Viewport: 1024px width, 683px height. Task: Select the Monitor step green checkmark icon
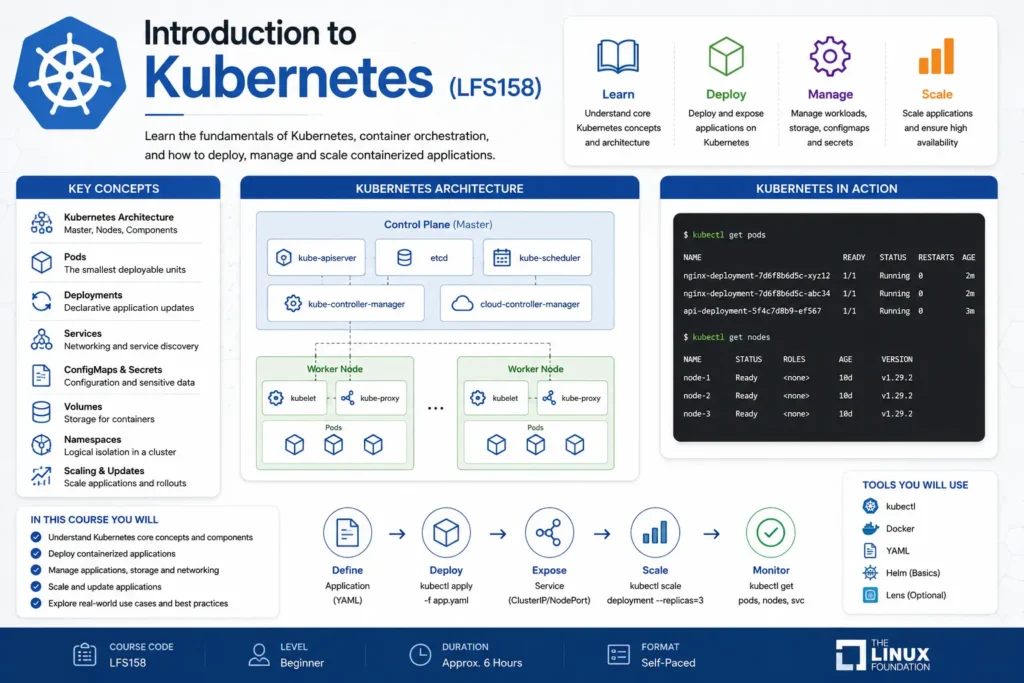click(771, 533)
